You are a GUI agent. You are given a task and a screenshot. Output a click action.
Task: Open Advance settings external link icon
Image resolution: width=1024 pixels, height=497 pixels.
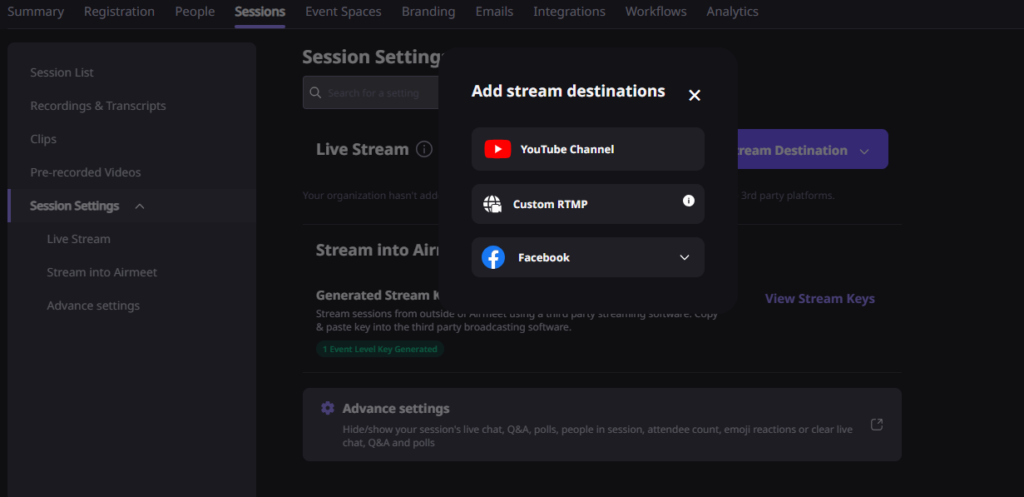pyautogui.click(x=876, y=424)
